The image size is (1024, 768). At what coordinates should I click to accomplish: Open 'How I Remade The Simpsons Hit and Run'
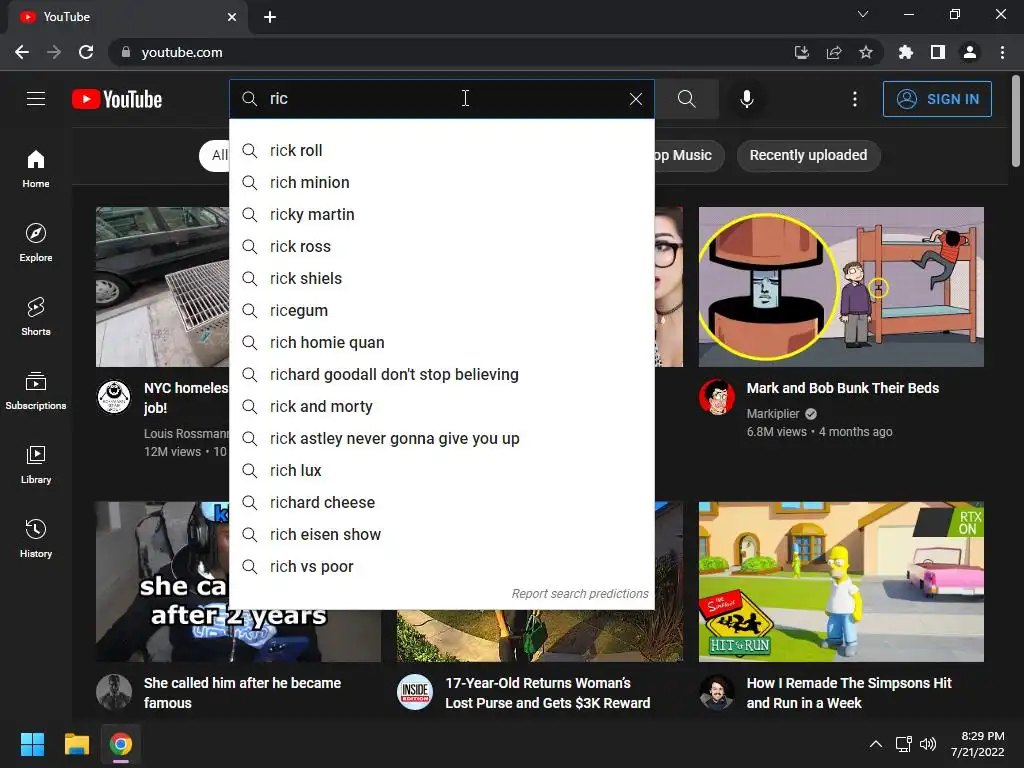click(x=849, y=693)
